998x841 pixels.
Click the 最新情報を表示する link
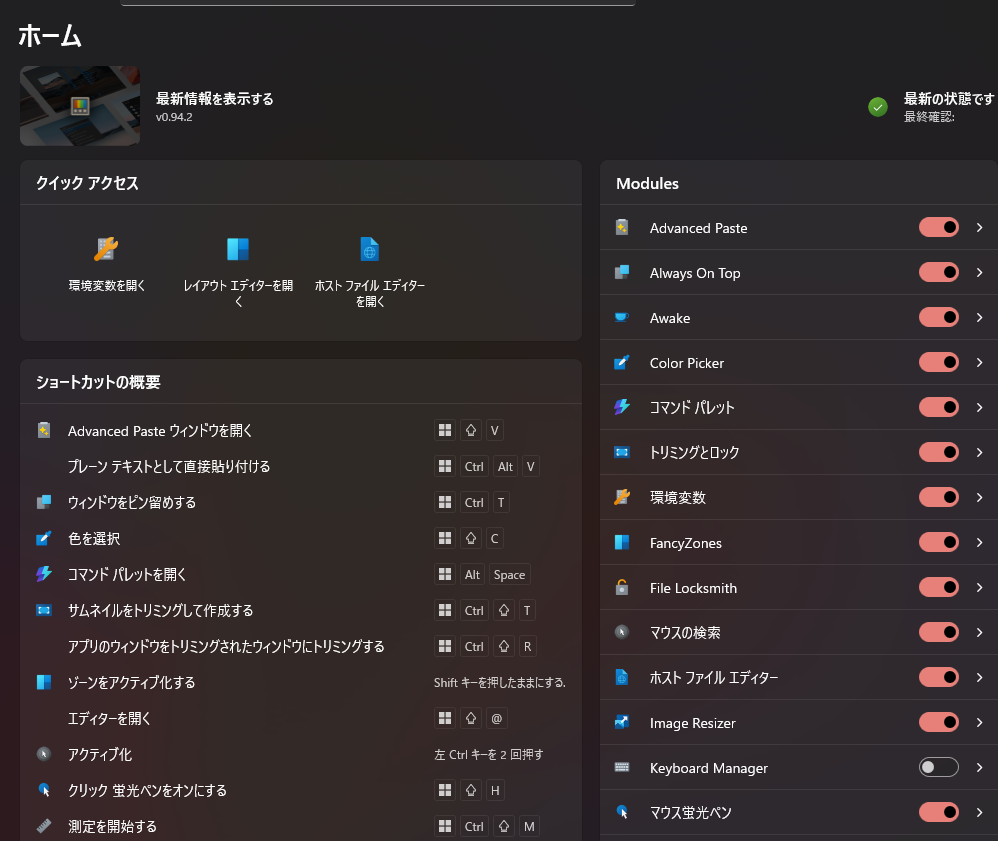point(214,99)
